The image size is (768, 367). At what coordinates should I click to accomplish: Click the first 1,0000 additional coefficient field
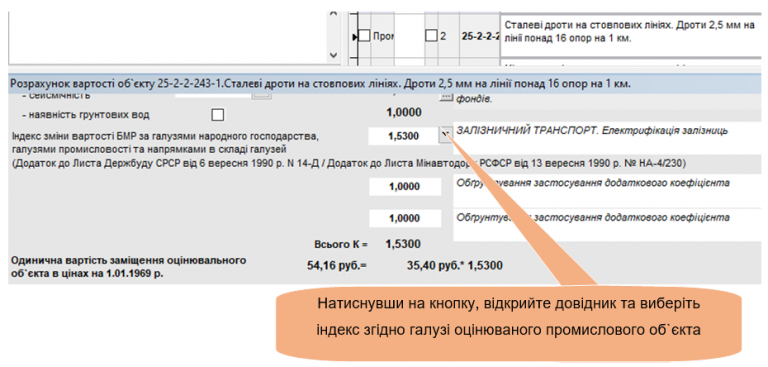tap(405, 187)
